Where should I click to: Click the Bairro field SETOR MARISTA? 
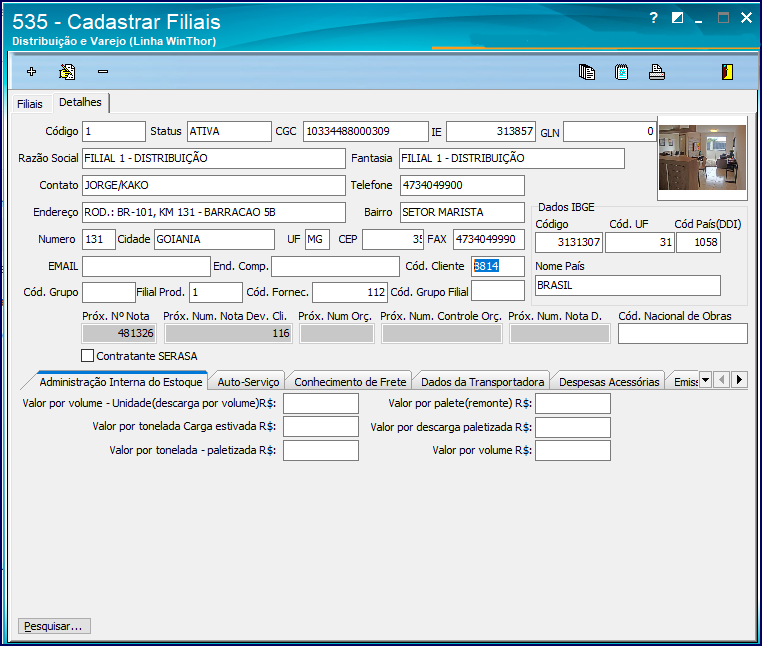(462, 212)
